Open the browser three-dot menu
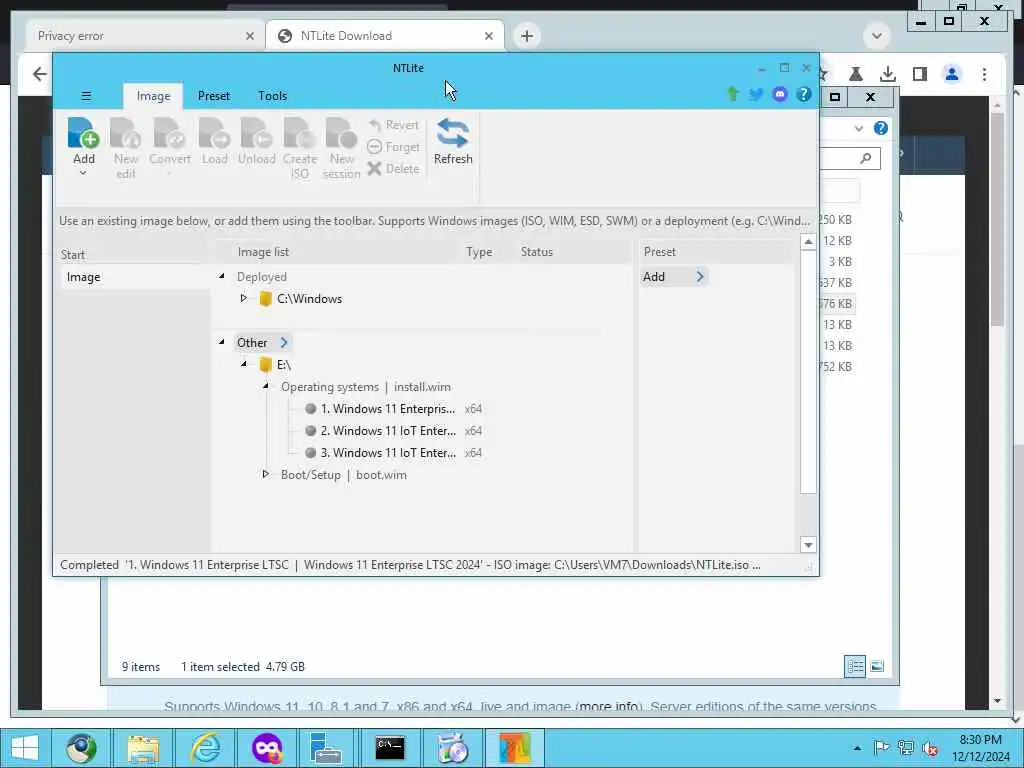Viewport: 1024px width, 768px height. (x=984, y=74)
